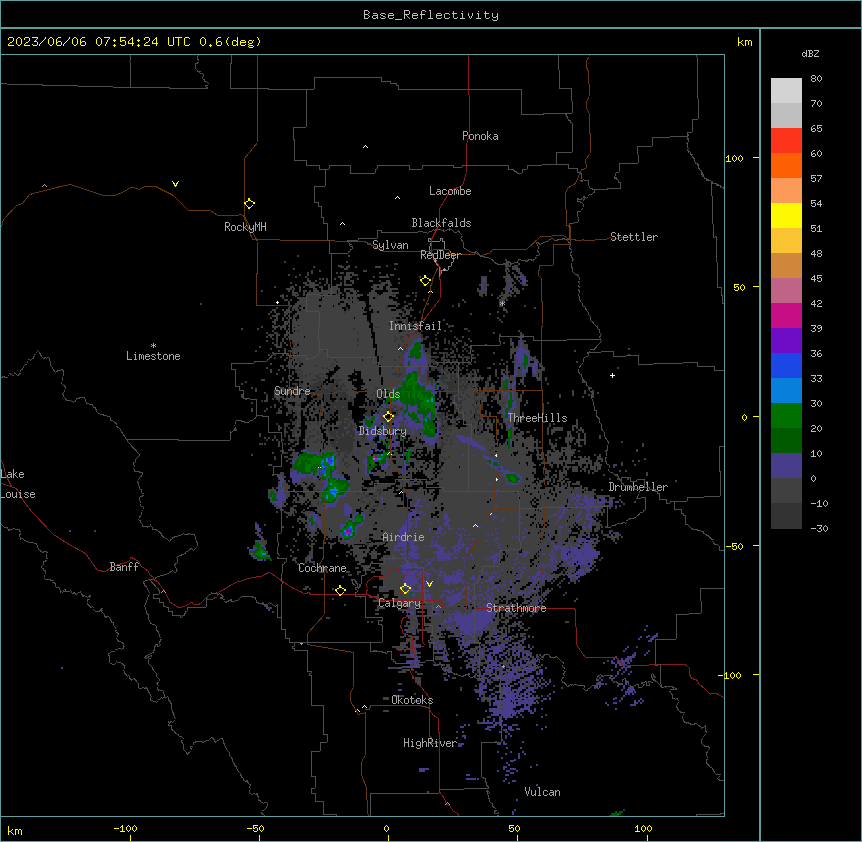
Task: Click the 0.6(deg) elevation angle text
Action: [230, 42]
